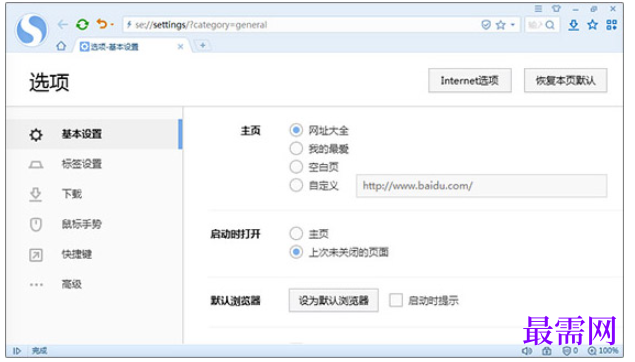Click the address bar URL field
Image resolution: width=635 pixels, height=362 pixels.
tap(300, 25)
